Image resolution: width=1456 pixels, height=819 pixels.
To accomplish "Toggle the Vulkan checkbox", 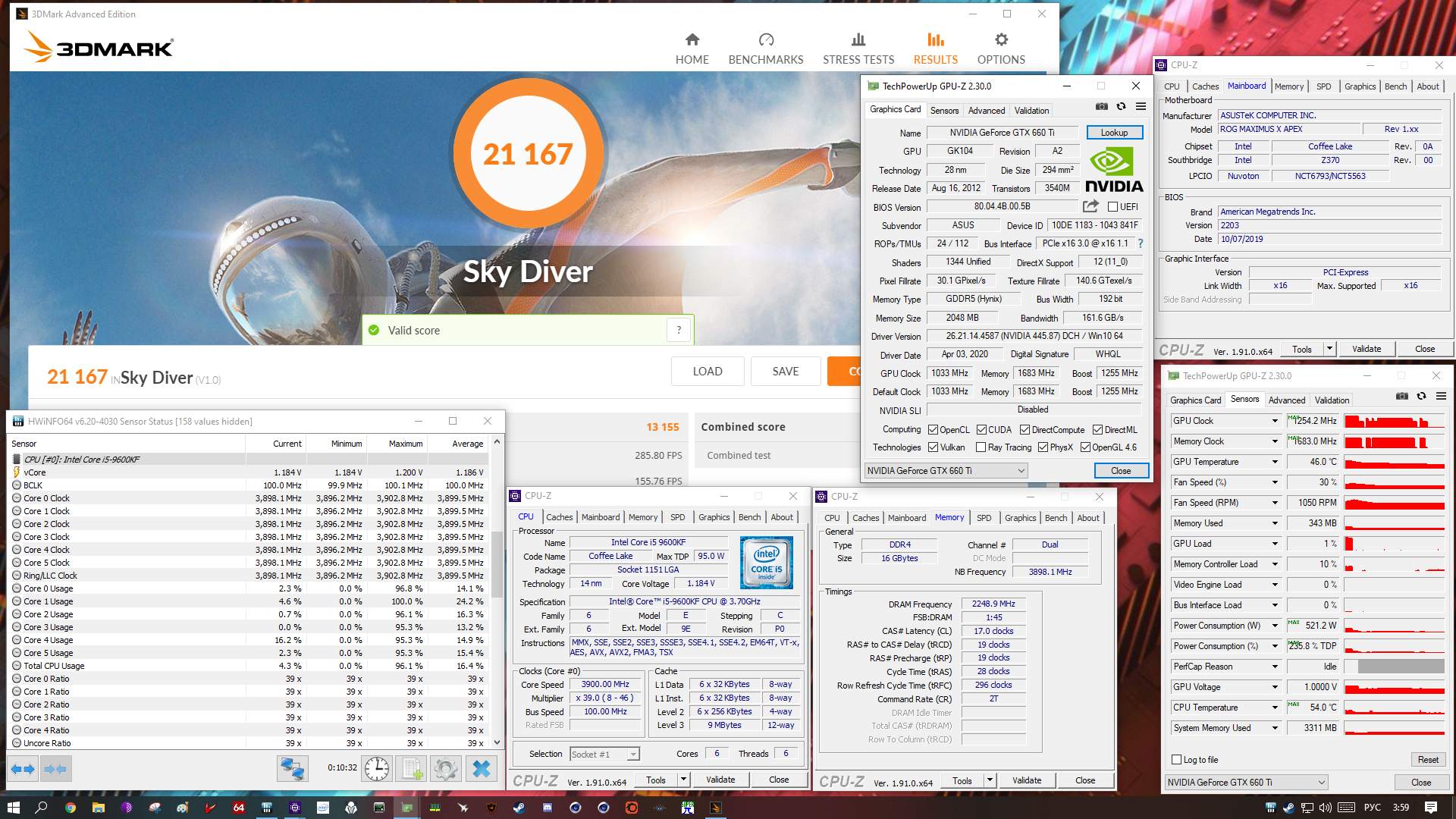I will 934,447.
